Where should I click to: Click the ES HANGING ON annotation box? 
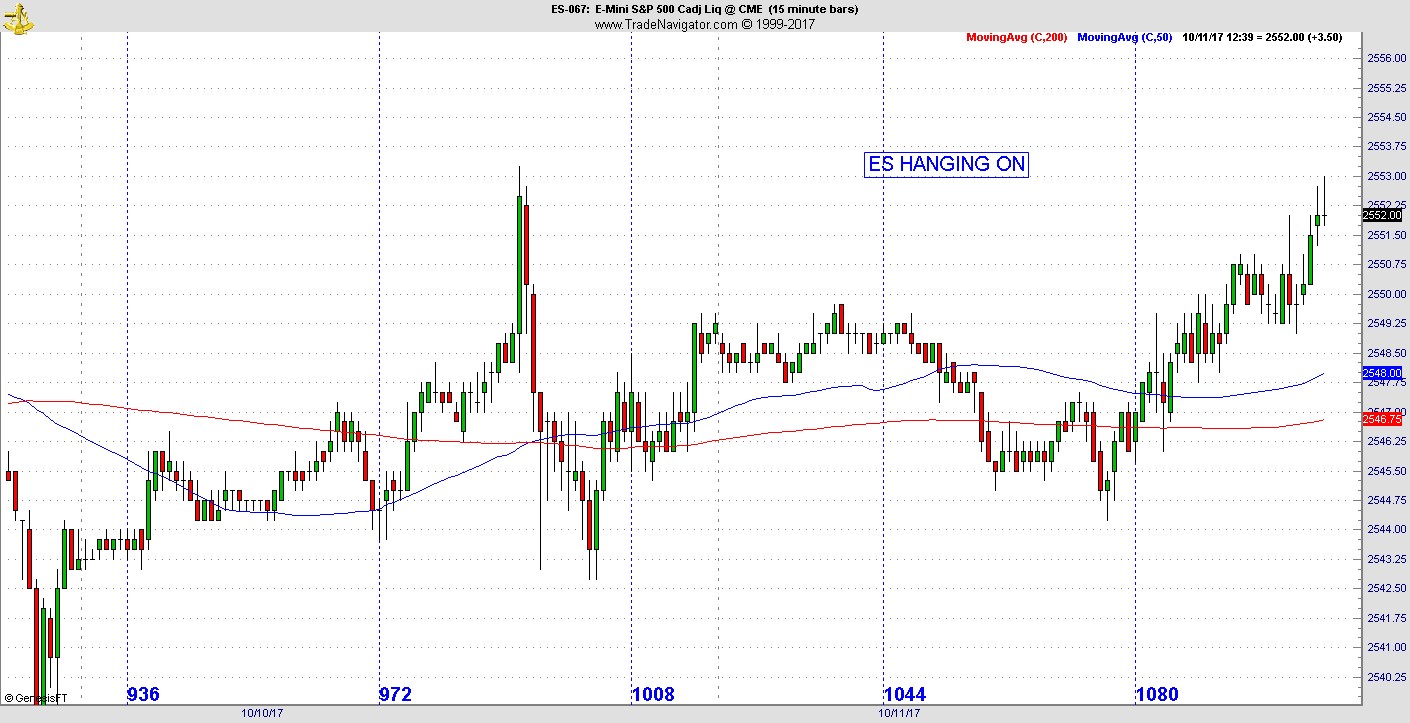(946, 165)
